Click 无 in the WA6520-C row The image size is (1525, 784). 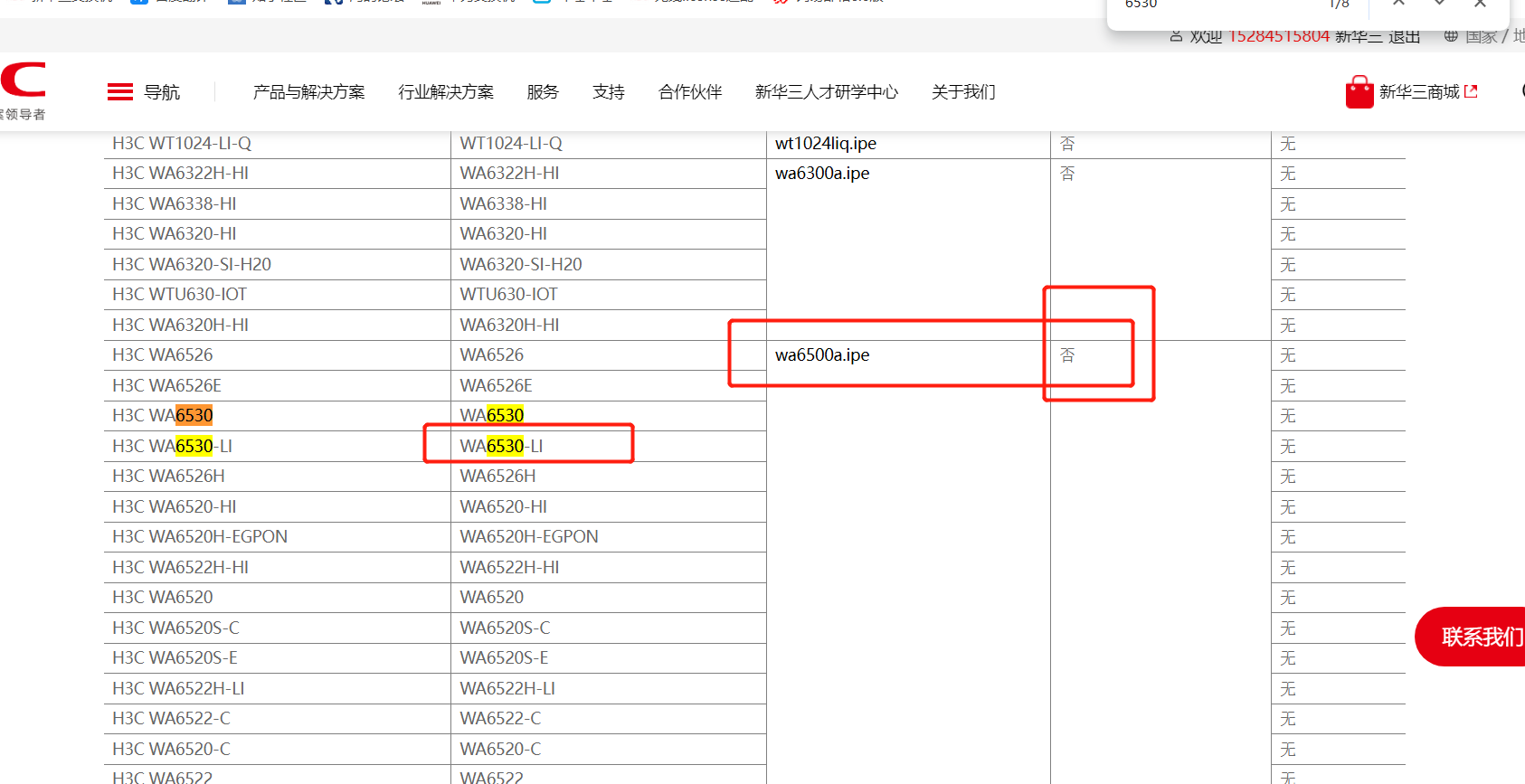tap(1288, 750)
